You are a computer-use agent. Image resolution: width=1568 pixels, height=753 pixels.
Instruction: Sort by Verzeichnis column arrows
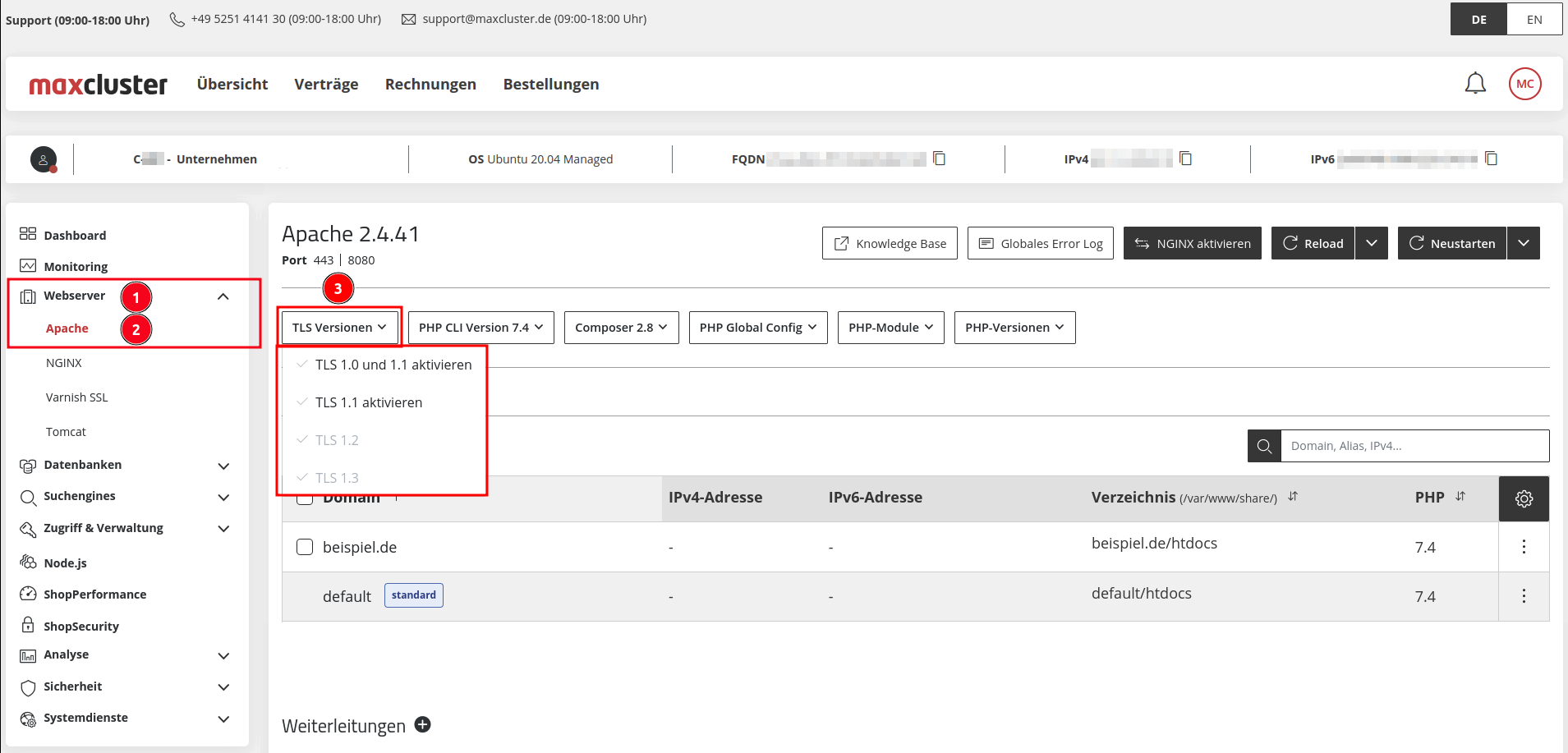click(1293, 497)
